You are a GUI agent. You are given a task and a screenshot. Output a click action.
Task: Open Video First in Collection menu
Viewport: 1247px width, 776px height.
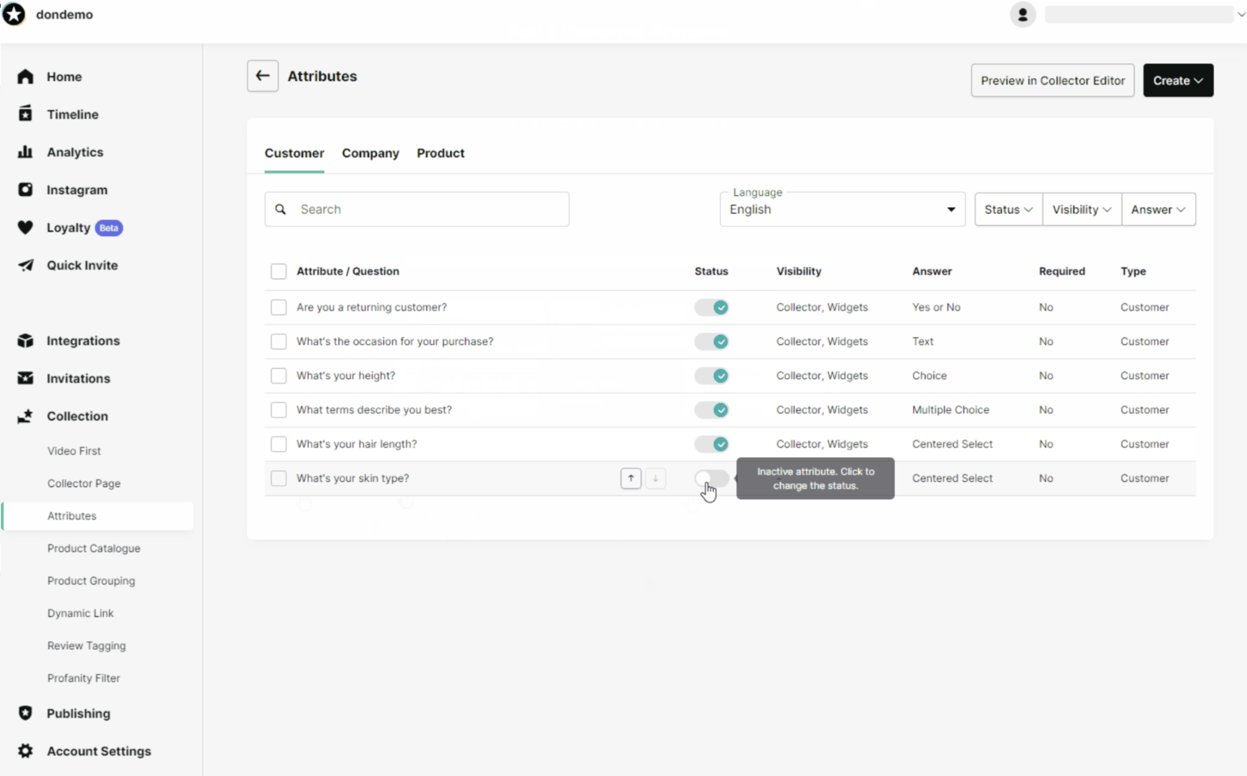[74, 451]
